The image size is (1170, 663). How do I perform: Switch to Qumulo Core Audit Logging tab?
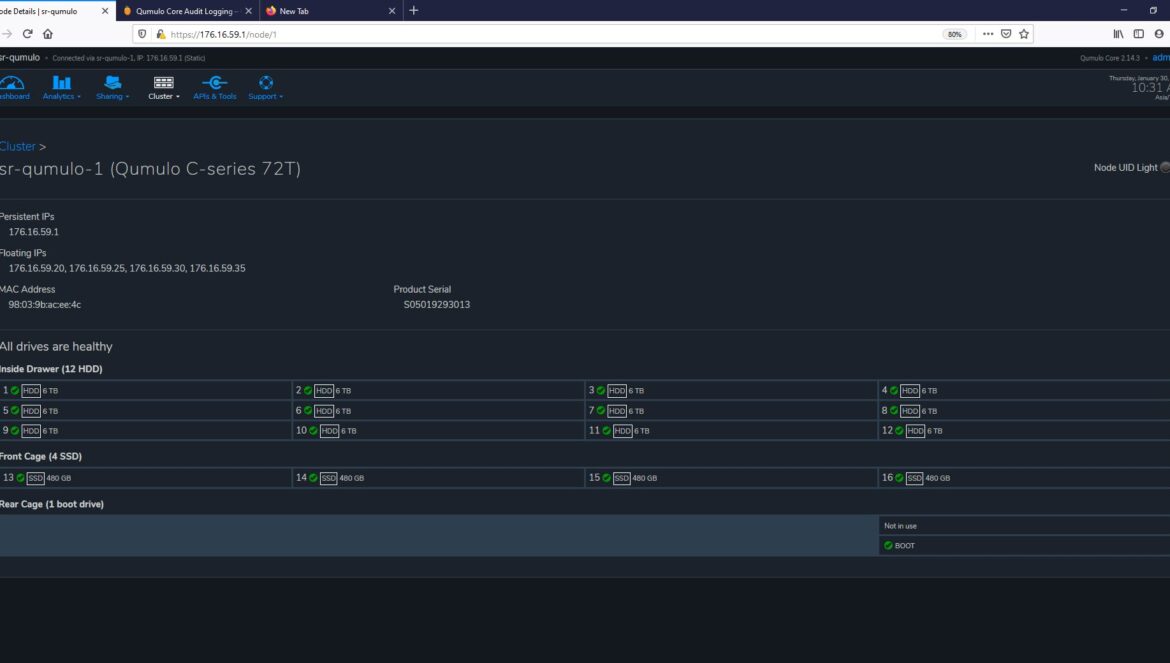pyautogui.click(x=188, y=10)
